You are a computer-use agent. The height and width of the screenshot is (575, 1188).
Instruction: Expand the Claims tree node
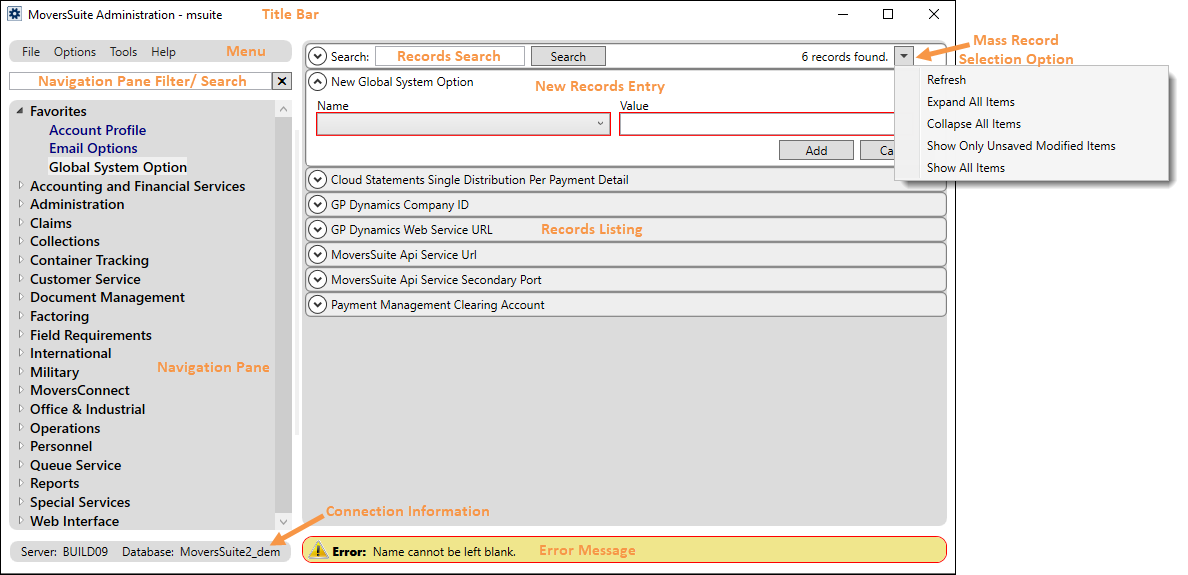21,223
